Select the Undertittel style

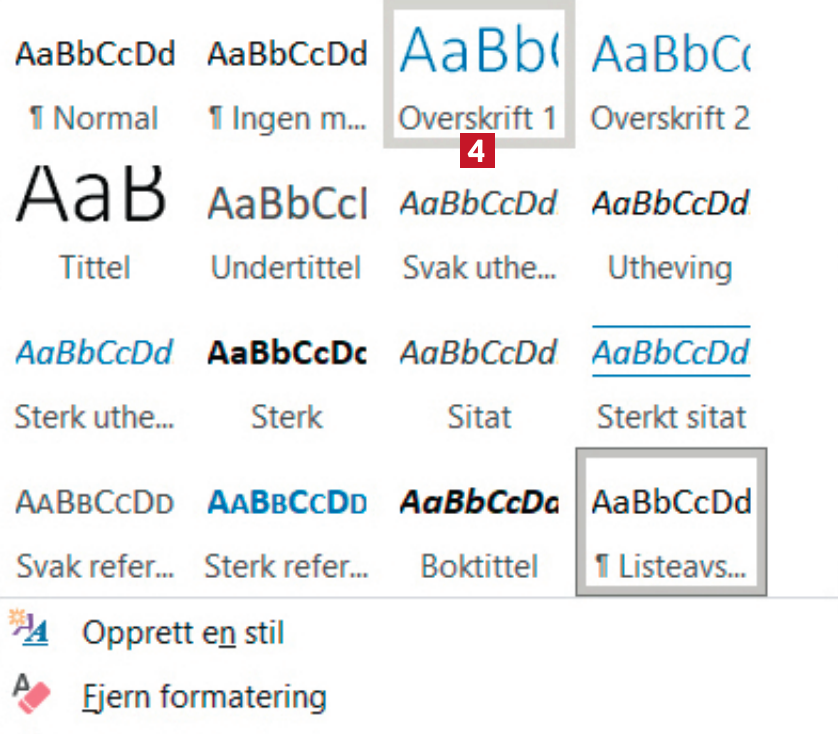tap(287, 225)
